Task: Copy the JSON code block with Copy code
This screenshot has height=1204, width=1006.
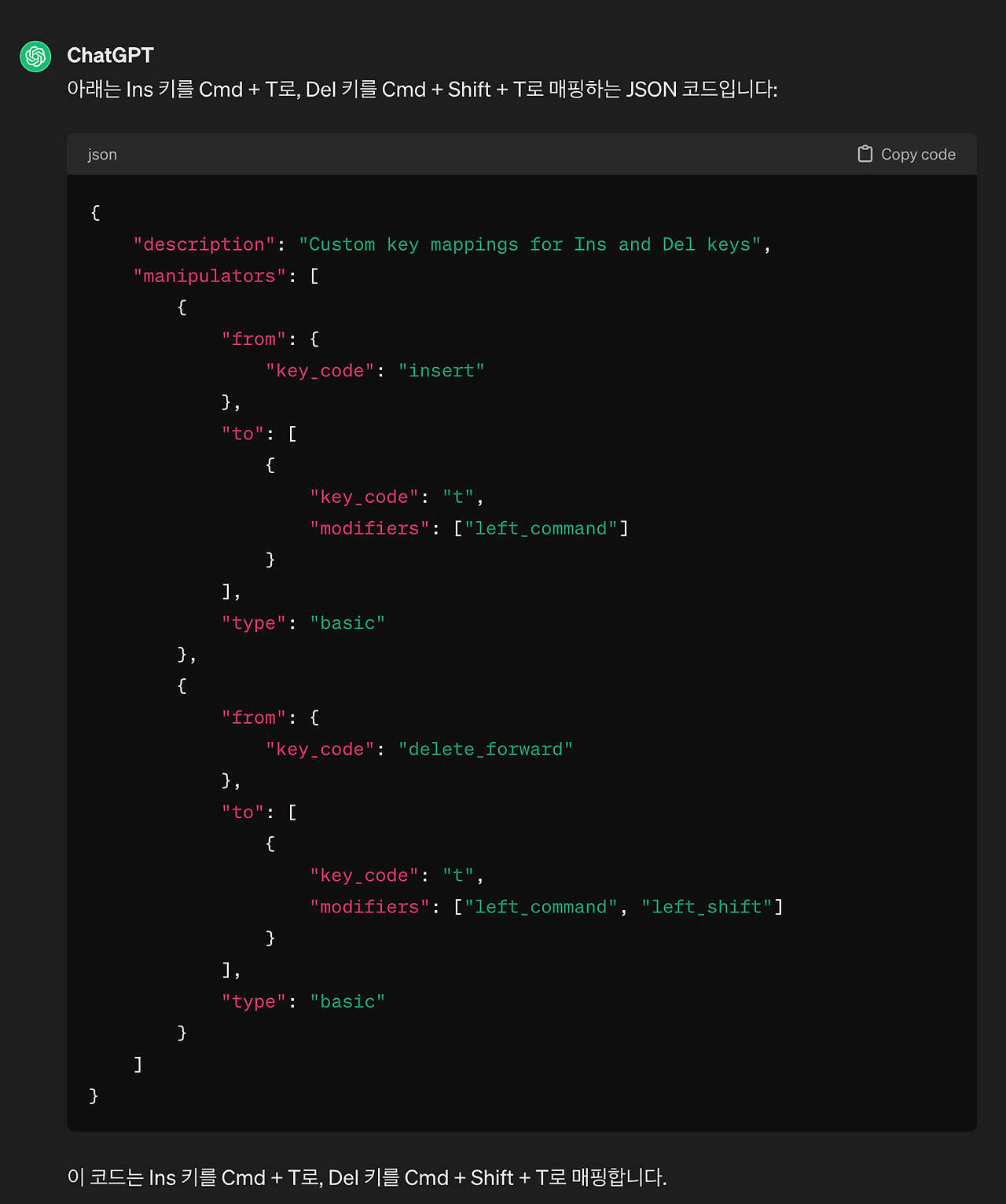Action: click(906, 154)
